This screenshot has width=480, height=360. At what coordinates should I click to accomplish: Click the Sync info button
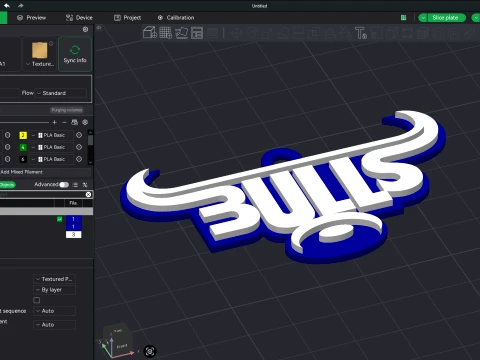[75, 54]
